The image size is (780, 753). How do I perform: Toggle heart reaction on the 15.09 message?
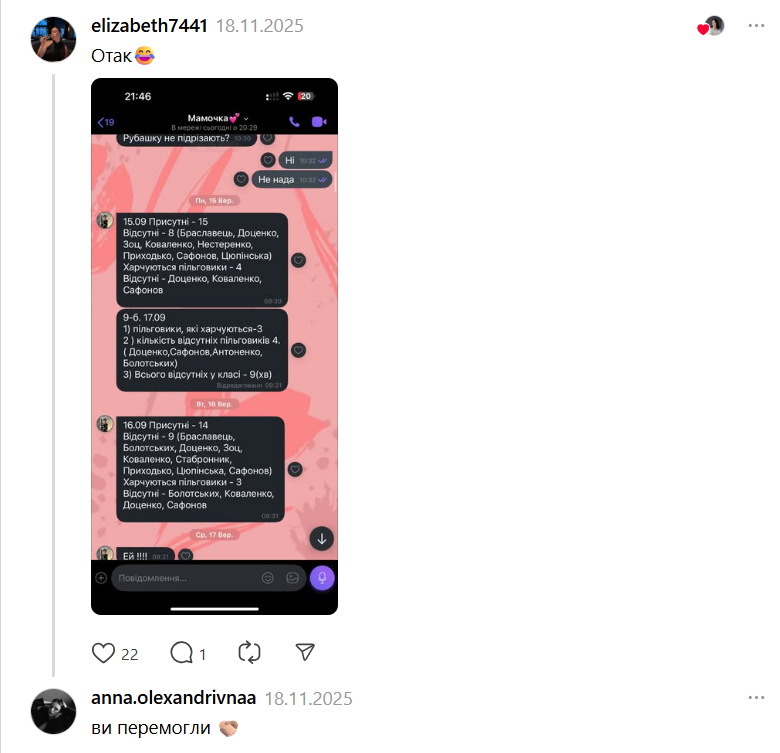(x=298, y=260)
